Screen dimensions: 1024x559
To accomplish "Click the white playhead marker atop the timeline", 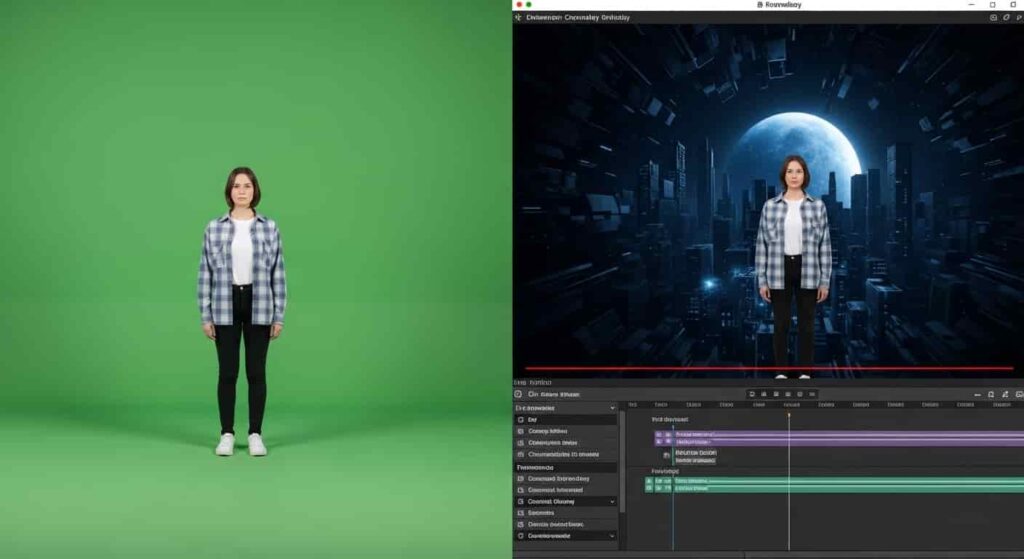I will pyautogui.click(x=789, y=415).
